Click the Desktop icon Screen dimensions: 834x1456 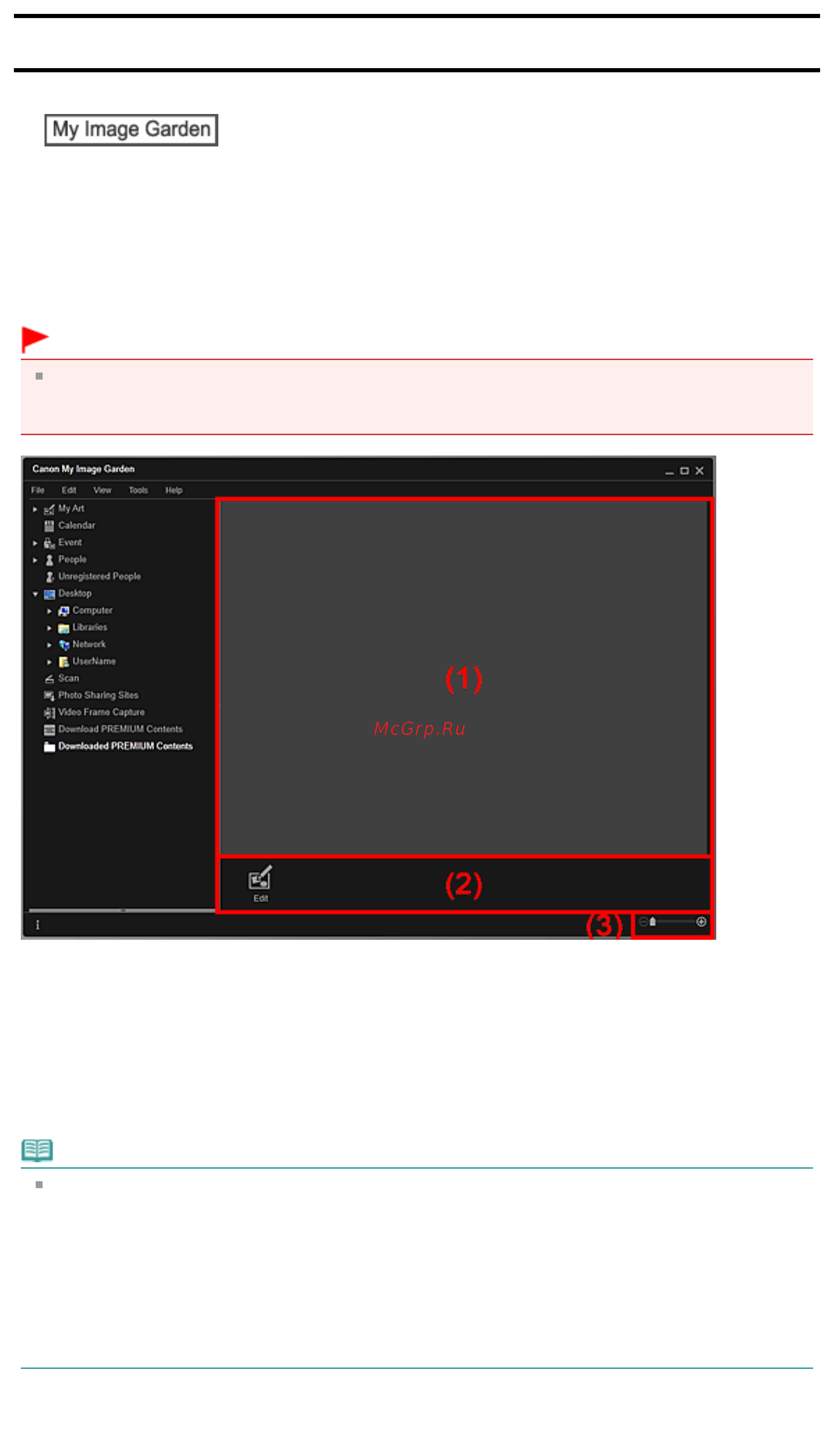[x=49, y=594]
